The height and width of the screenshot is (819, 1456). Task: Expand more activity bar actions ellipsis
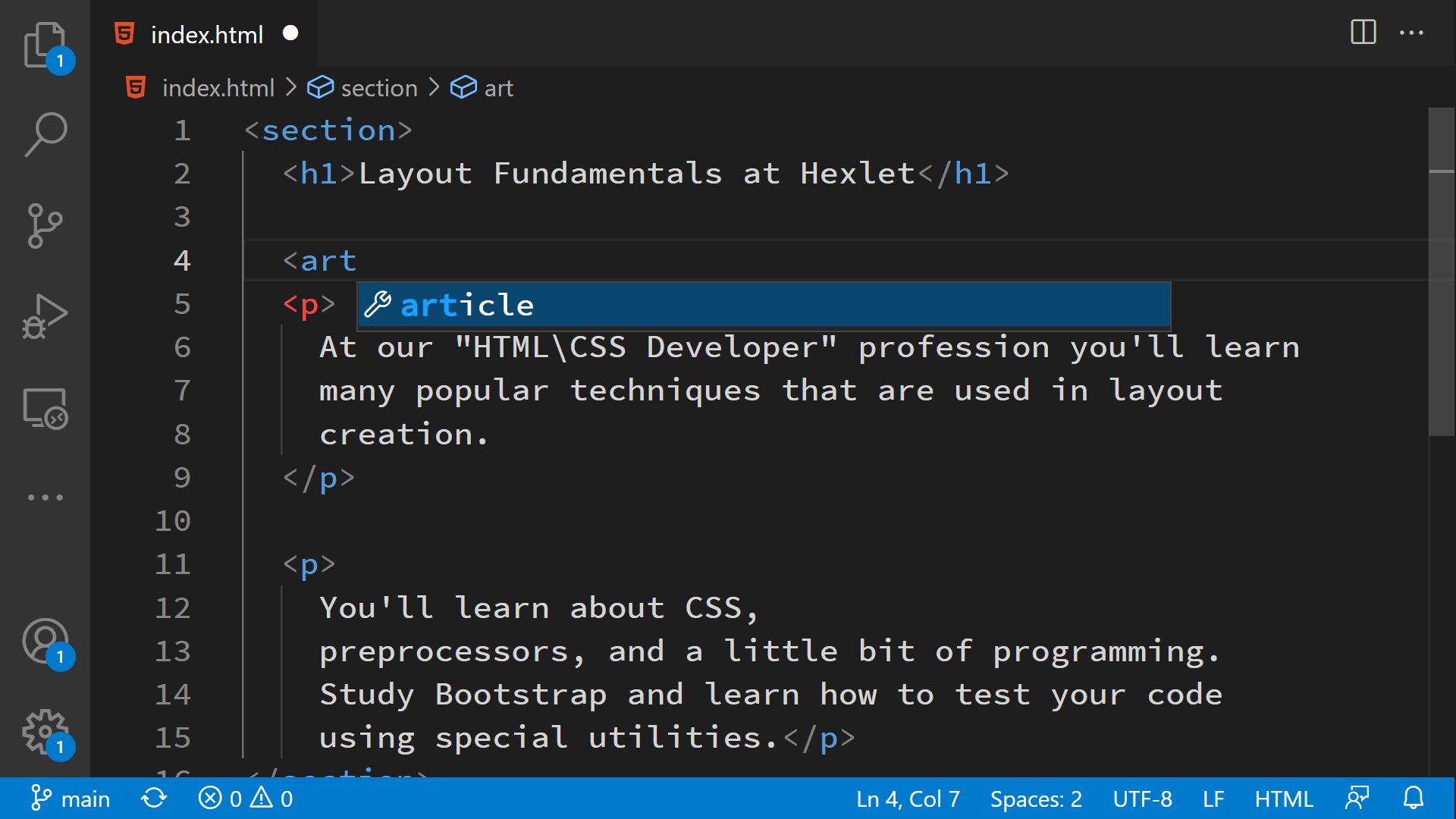[x=45, y=497]
